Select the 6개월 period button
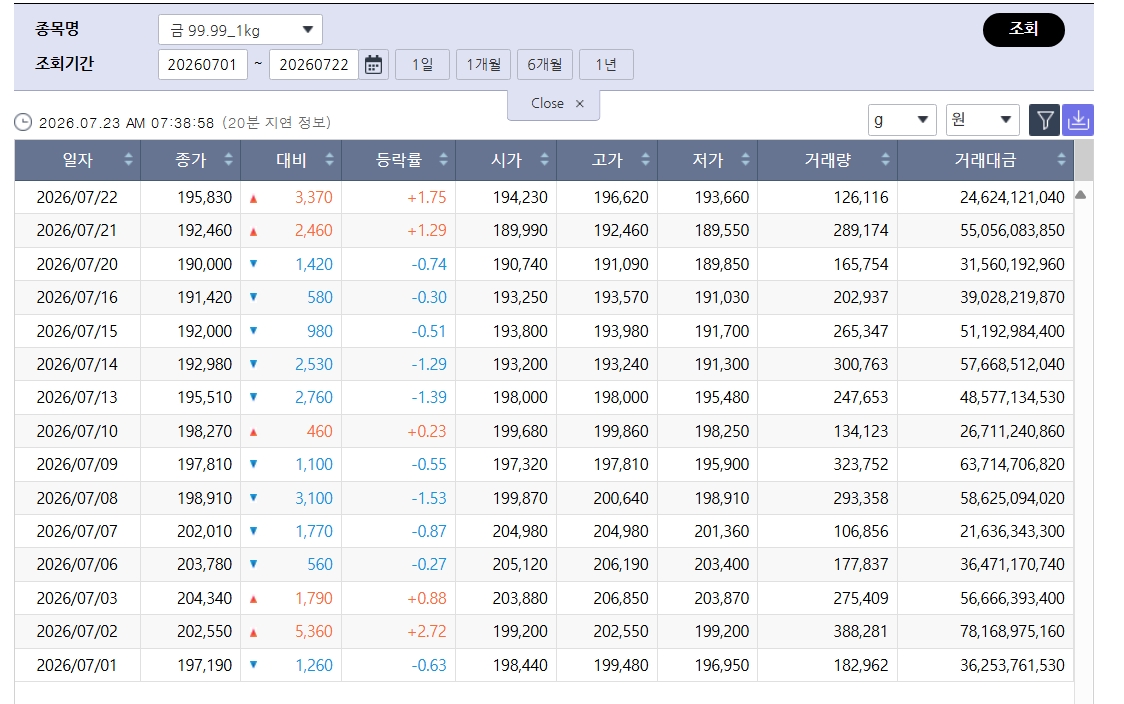The width and height of the screenshot is (1124, 704). point(545,65)
